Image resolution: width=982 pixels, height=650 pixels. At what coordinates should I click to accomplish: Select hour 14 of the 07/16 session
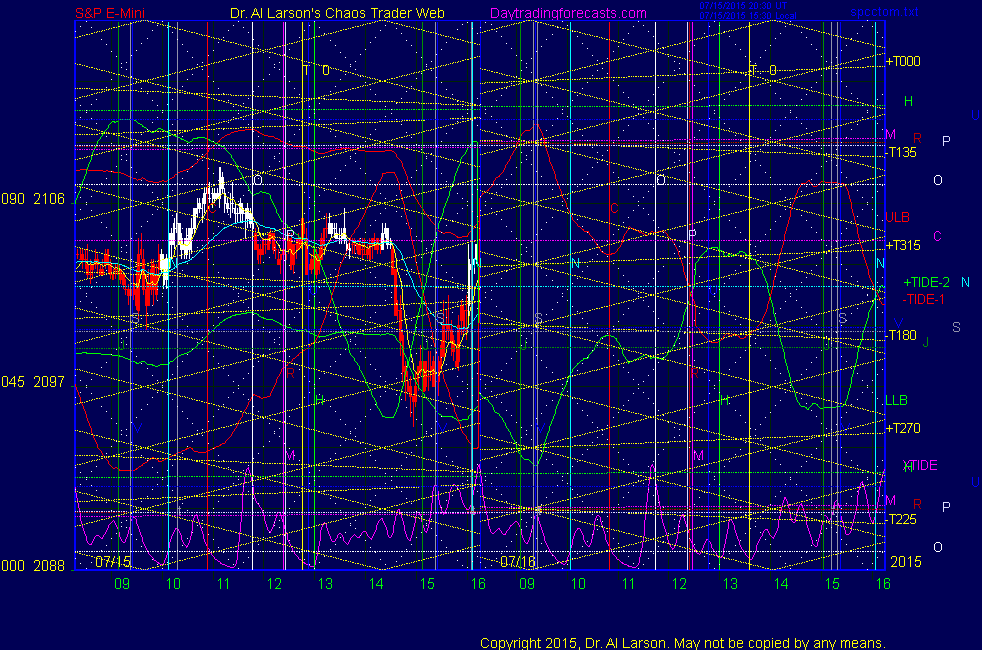click(x=781, y=584)
